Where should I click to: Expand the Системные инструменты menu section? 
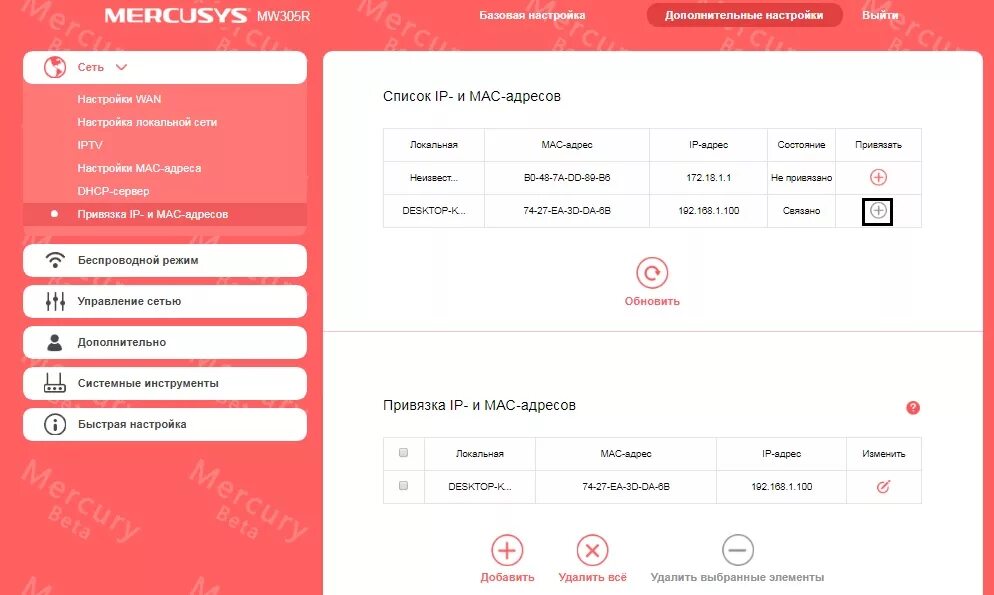click(x=165, y=383)
